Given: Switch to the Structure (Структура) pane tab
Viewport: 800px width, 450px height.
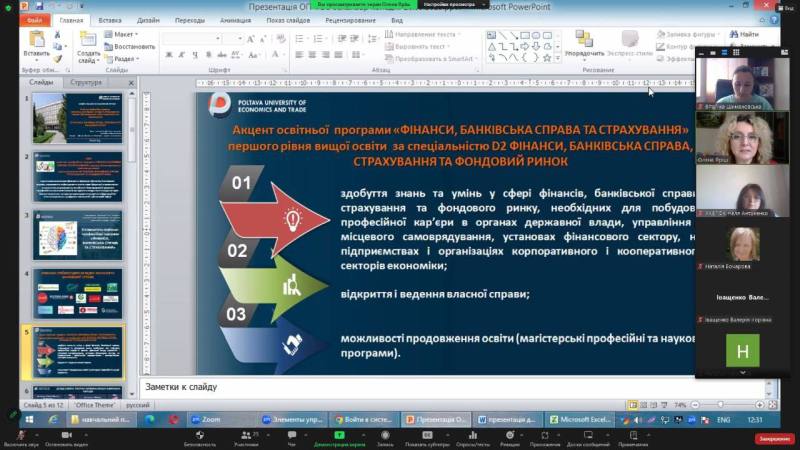Looking at the screenshot, I should tap(87, 82).
